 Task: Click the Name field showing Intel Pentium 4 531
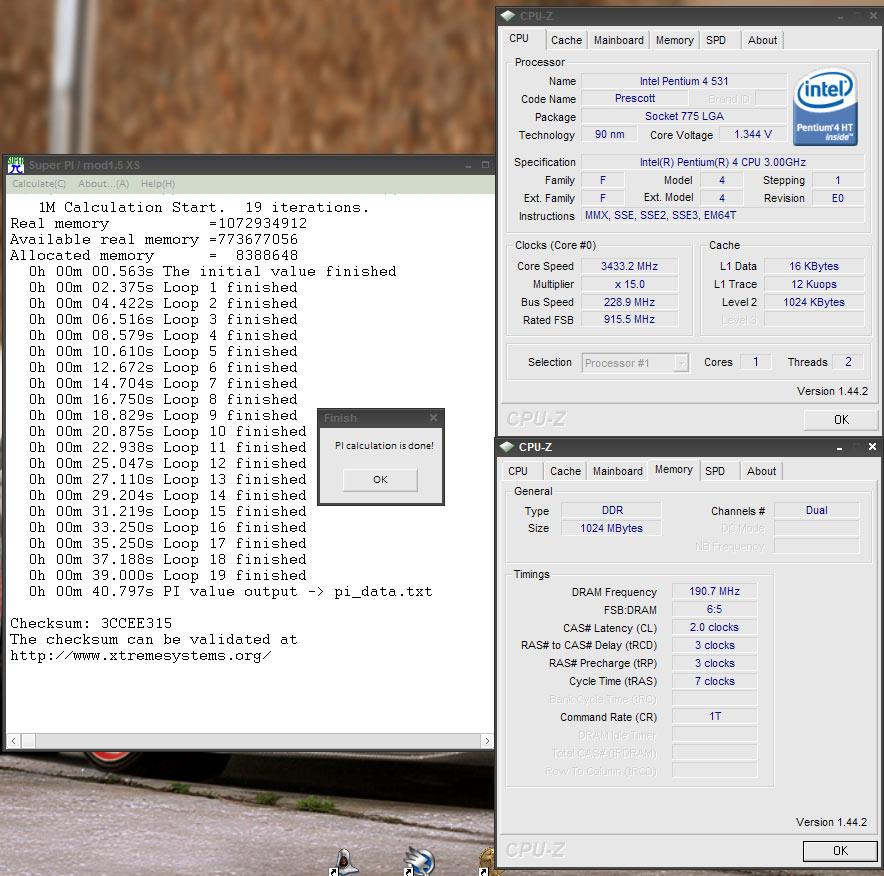pyautogui.click(x=684, y=81)
